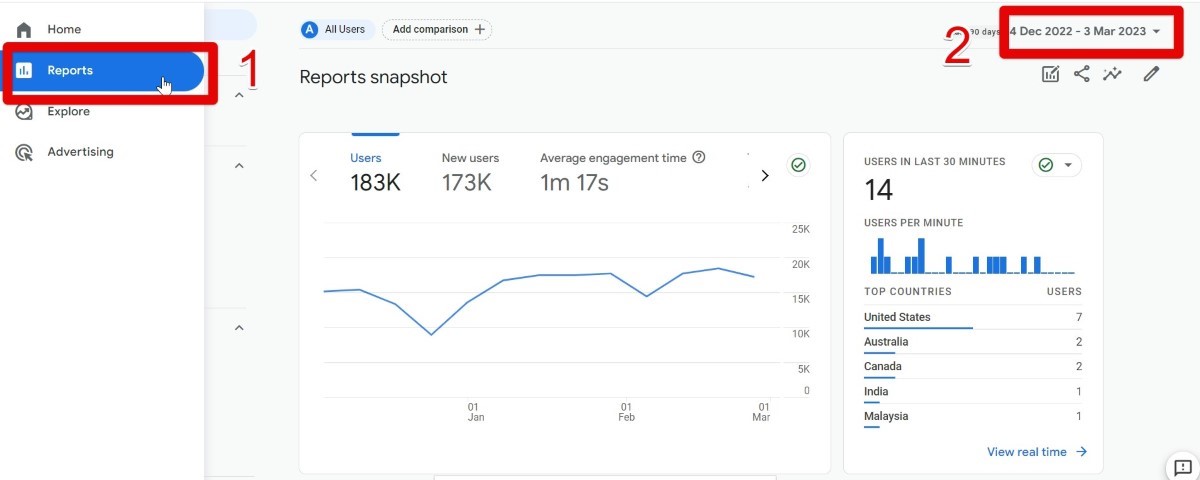Image resolution: width=1200 pixels, height=480 pixels.
Task: Click the TOP COUNTRIES column header
Action: [908, 292]
